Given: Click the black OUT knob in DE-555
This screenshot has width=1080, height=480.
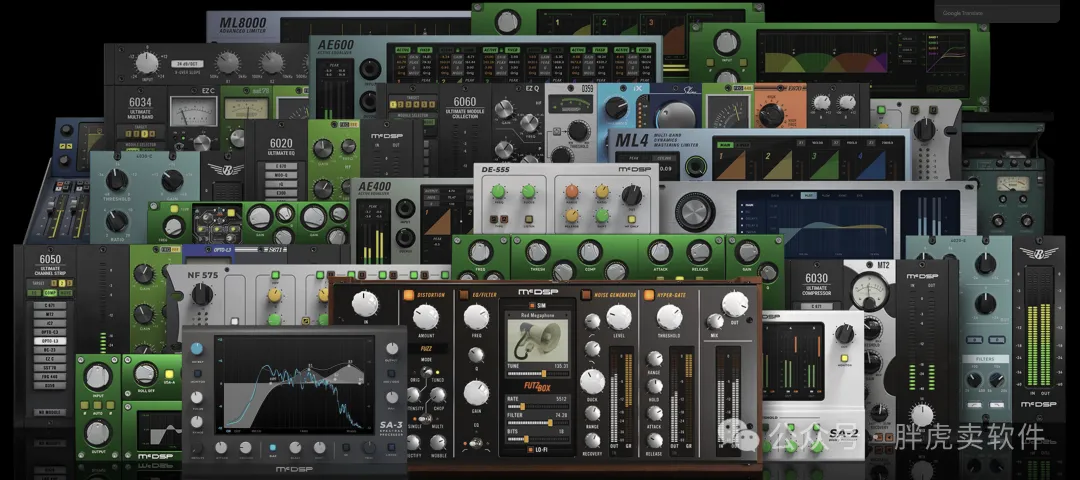Looking at the screenshot, I should pyautogui.click(x=632, y=196).
